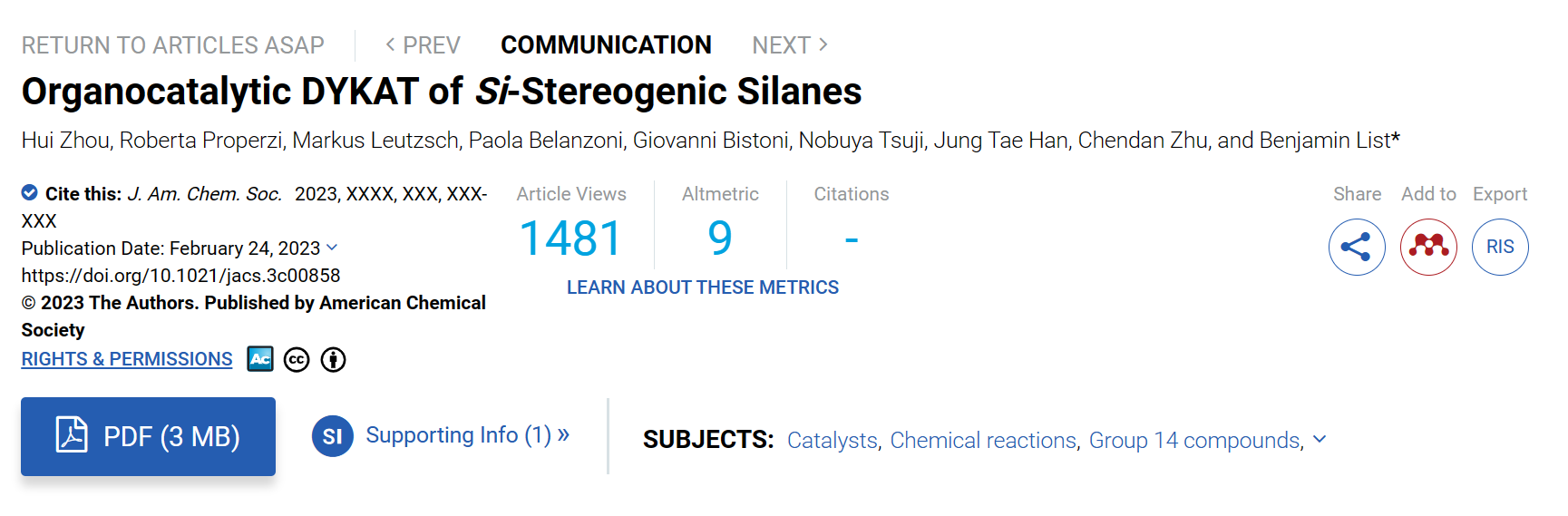
Task: Select the Catalysts subject link
Action: pos(833,440)
